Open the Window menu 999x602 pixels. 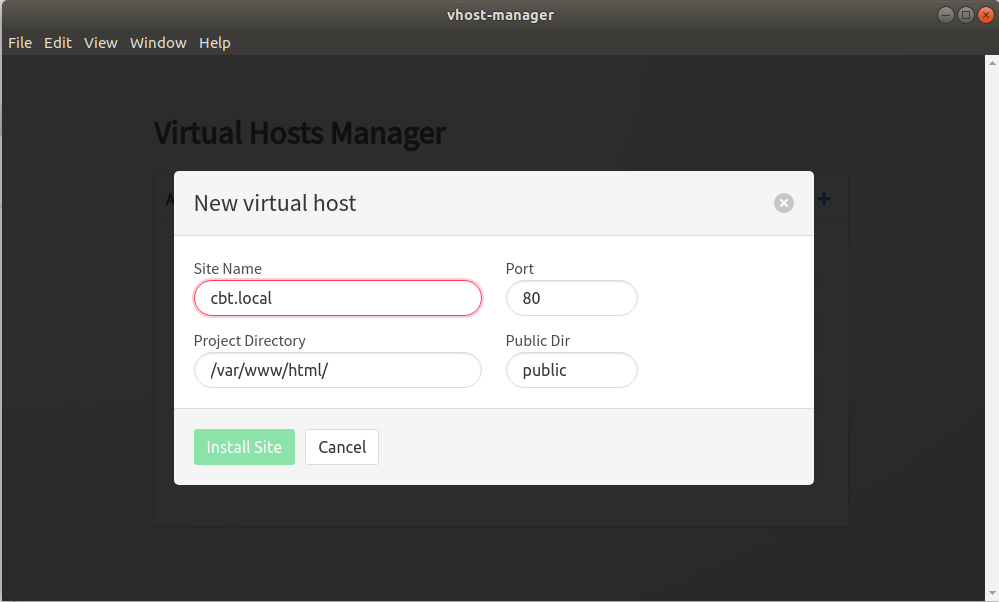[x=158, y=43]
